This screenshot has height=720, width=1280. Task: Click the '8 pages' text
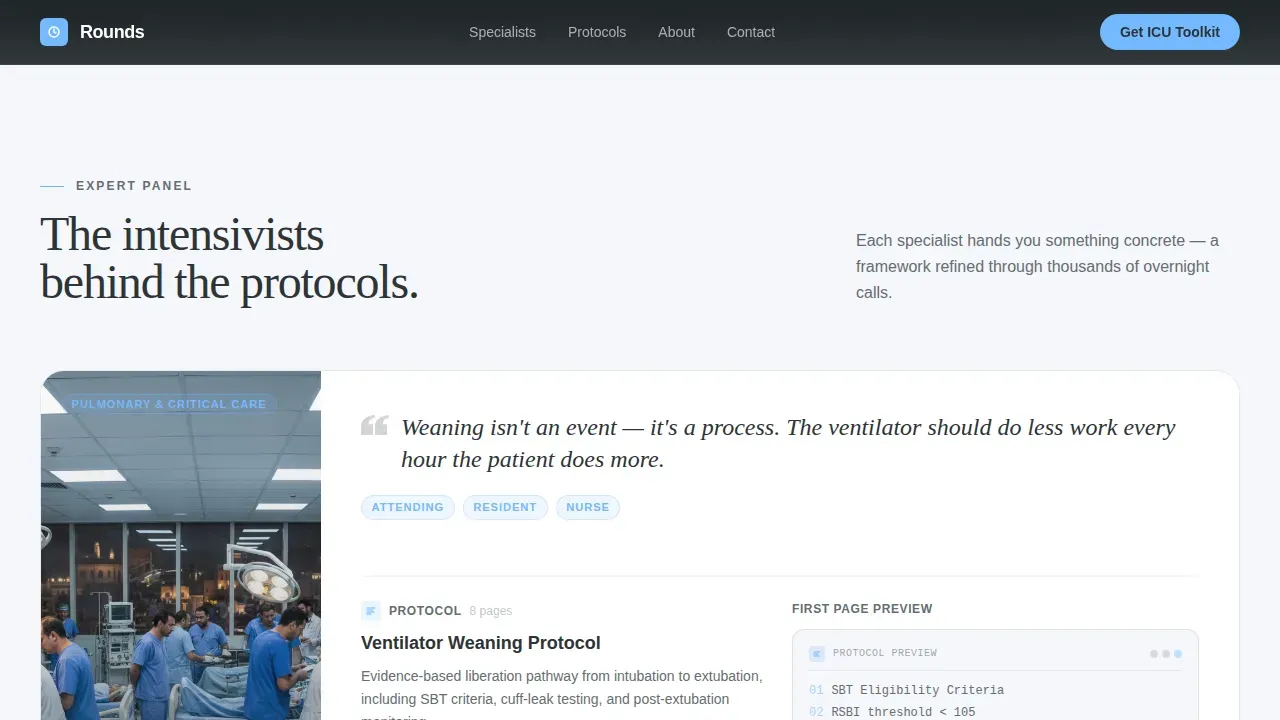click(491, 611)
